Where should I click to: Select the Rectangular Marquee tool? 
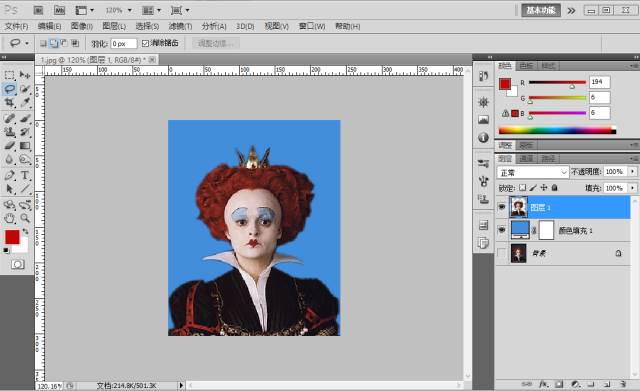pos(9,75)
